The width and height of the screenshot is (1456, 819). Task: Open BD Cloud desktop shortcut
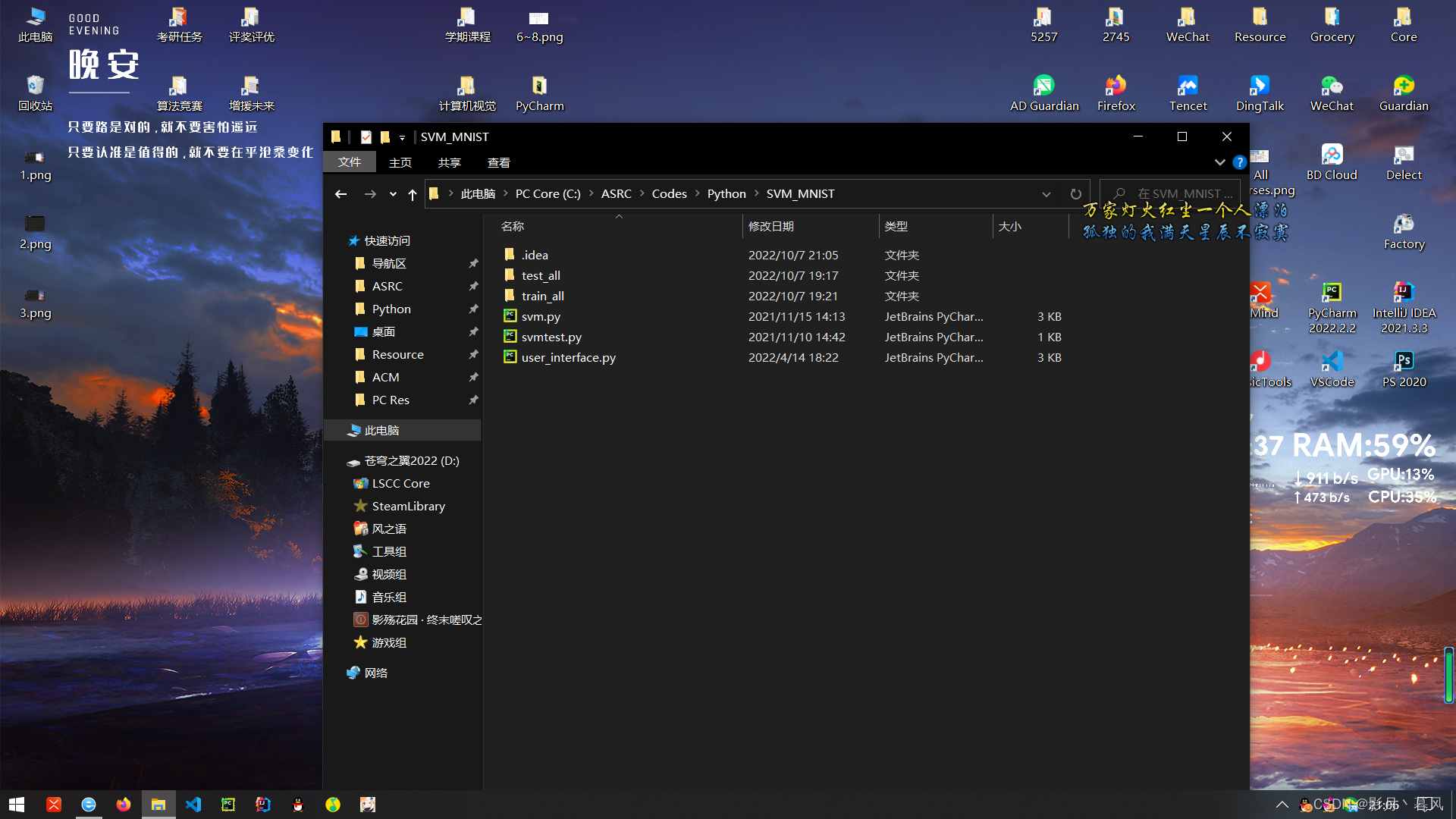[1332, 162]
